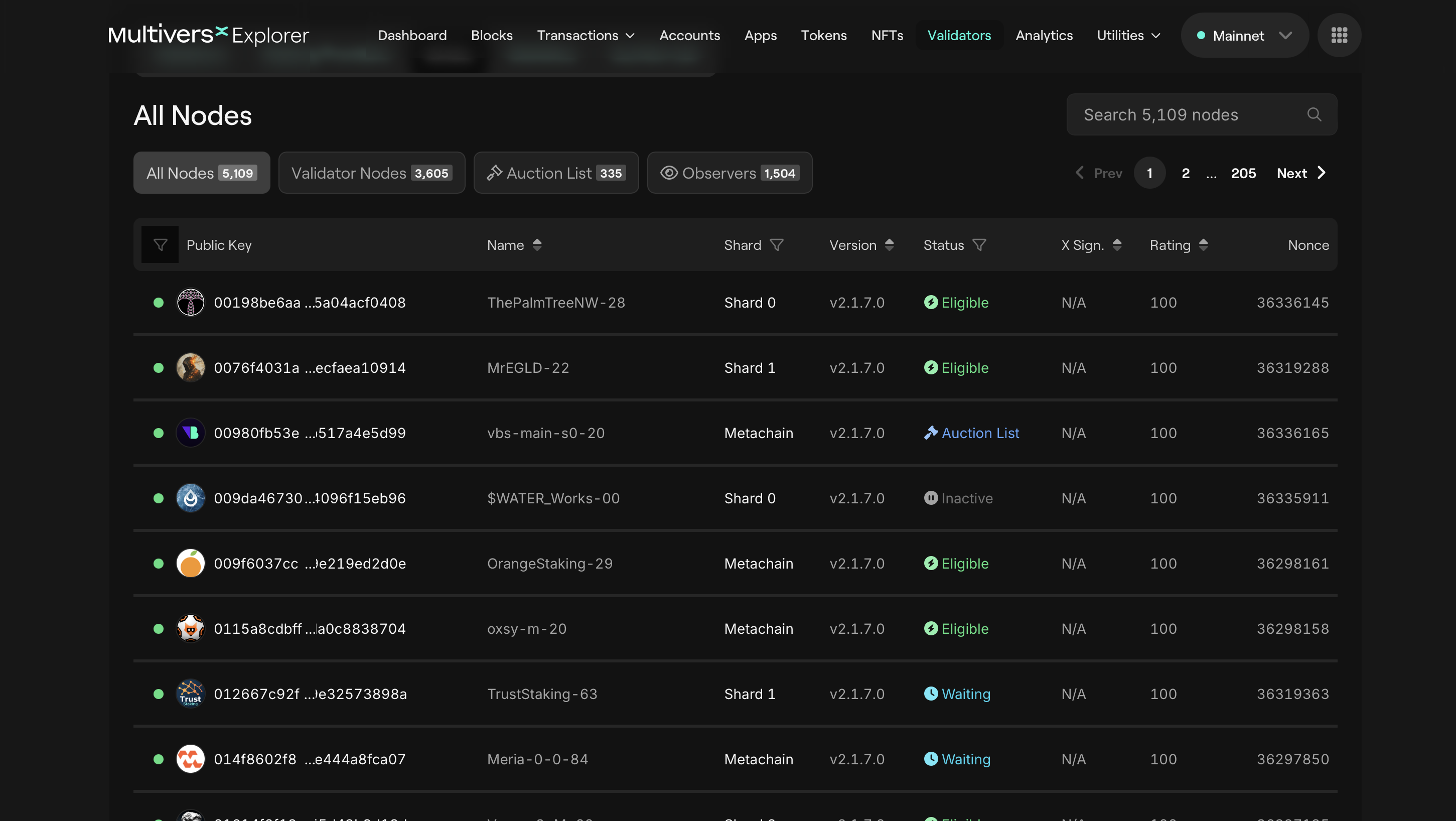1456x821 pixels.
Task: Go to Blocks page
Action: [492, 36]
